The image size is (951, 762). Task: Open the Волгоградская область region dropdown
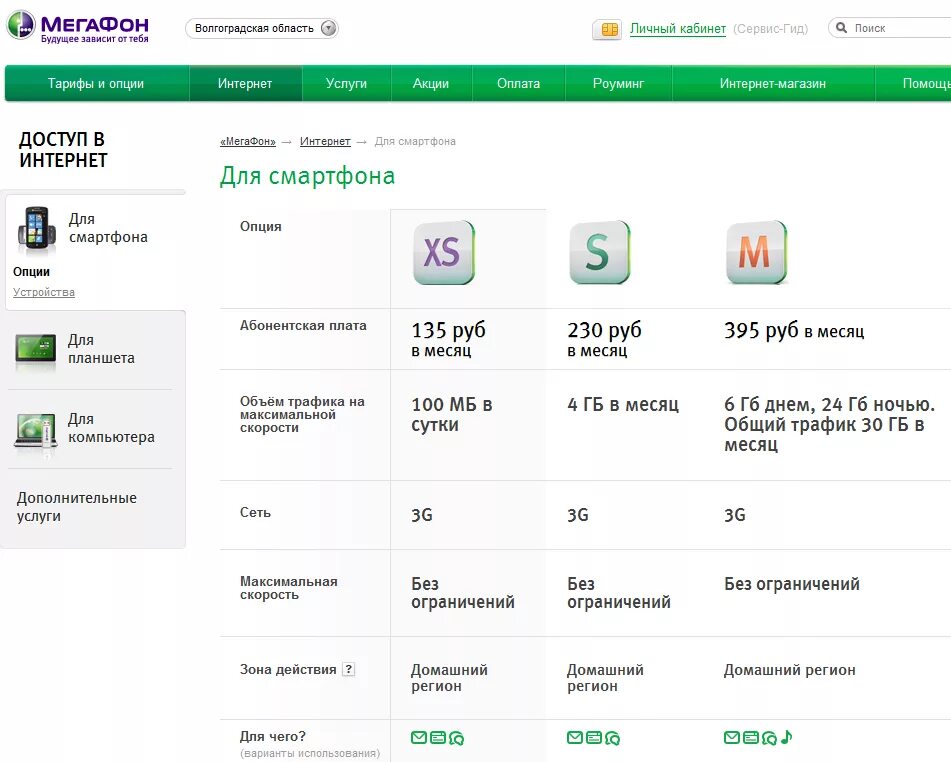click(x=261, y=29)
